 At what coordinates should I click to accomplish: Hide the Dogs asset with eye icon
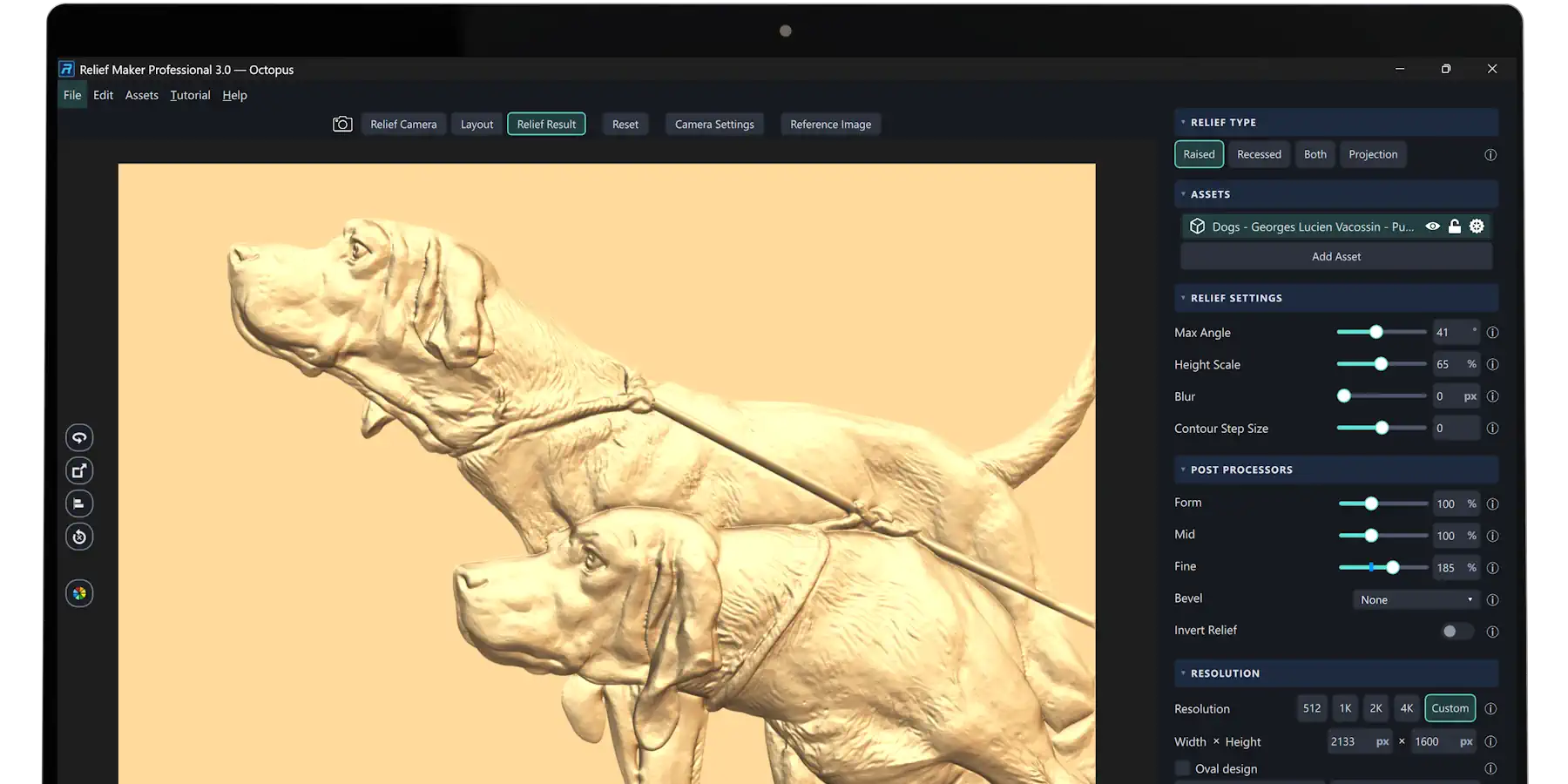[x=1432, y=226]
